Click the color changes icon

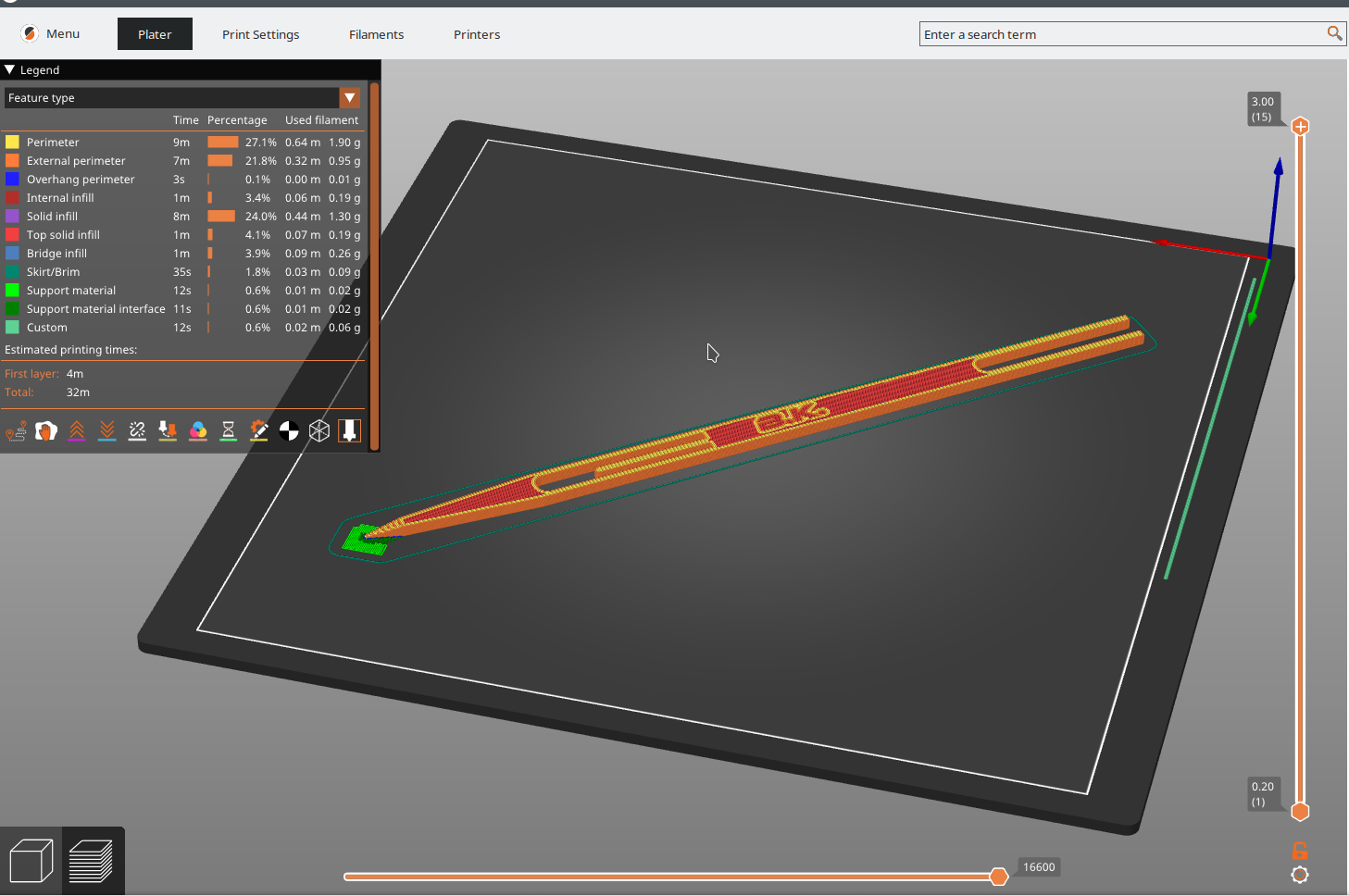tap(198, 430)
